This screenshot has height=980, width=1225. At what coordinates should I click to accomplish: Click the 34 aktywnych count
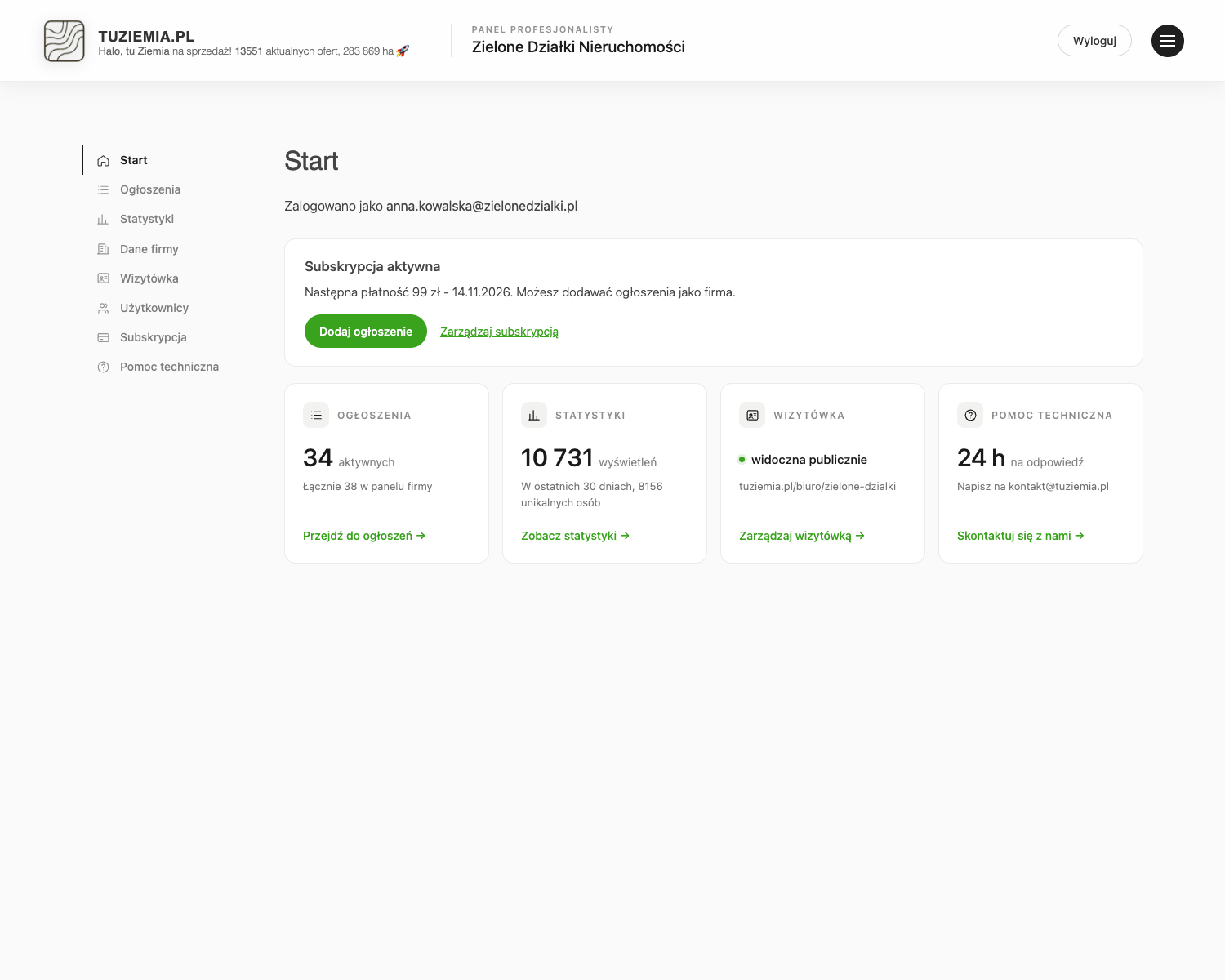(x=349, y=458)
